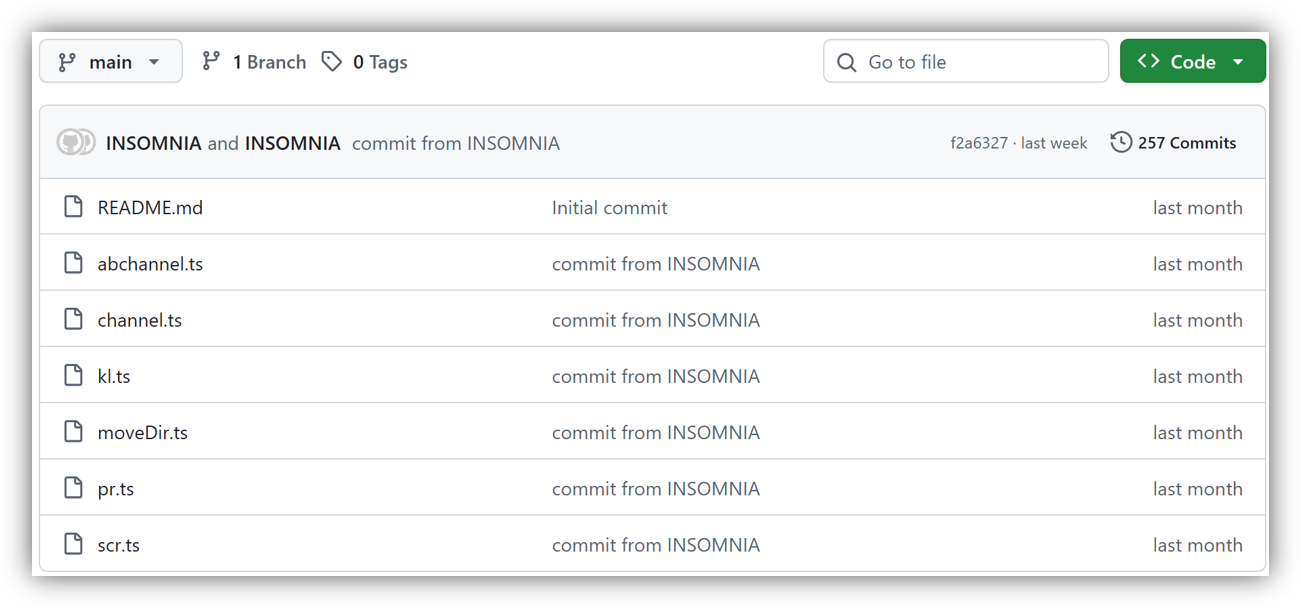Open the abchannel.ts file
Viewport: 1301px width, 608px height.
150,264
